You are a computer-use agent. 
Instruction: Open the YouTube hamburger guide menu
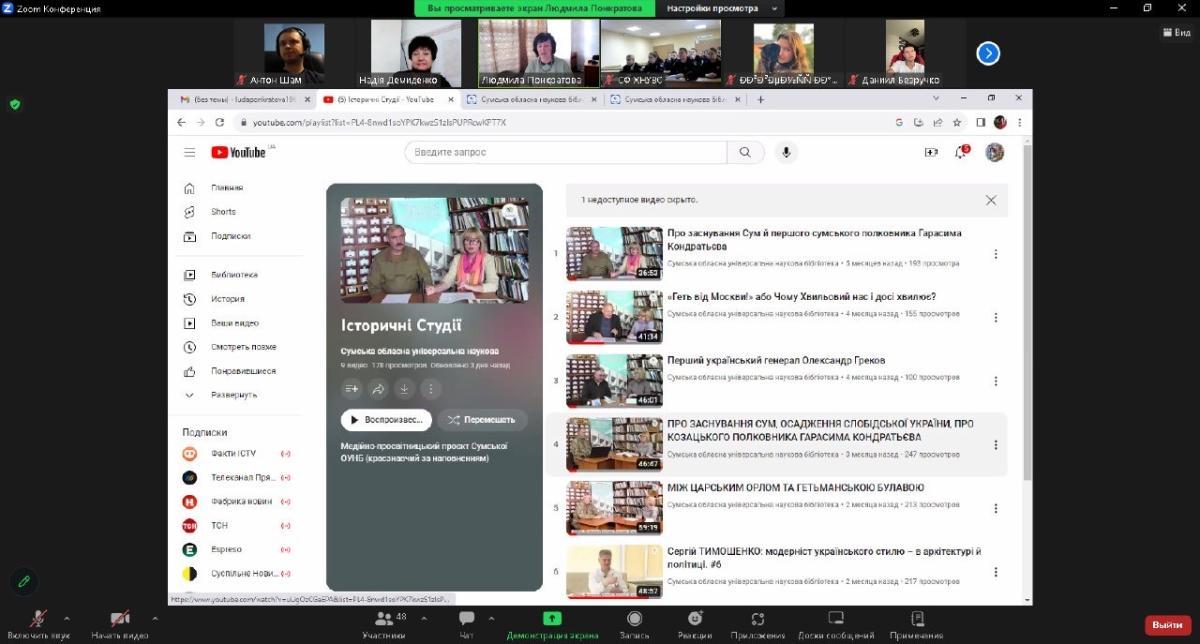coord(190,152)
